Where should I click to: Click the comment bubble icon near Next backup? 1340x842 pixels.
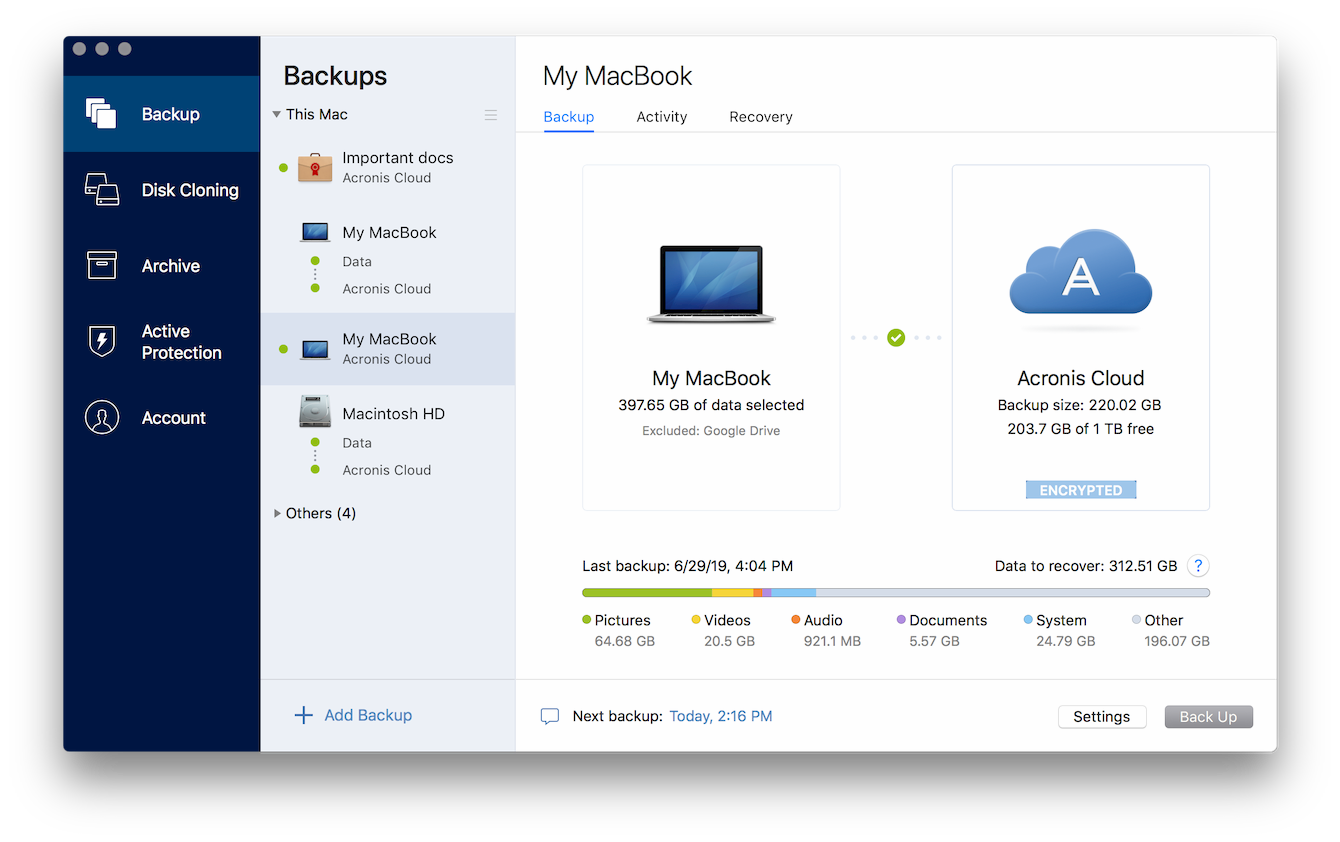tap(550, 717)
